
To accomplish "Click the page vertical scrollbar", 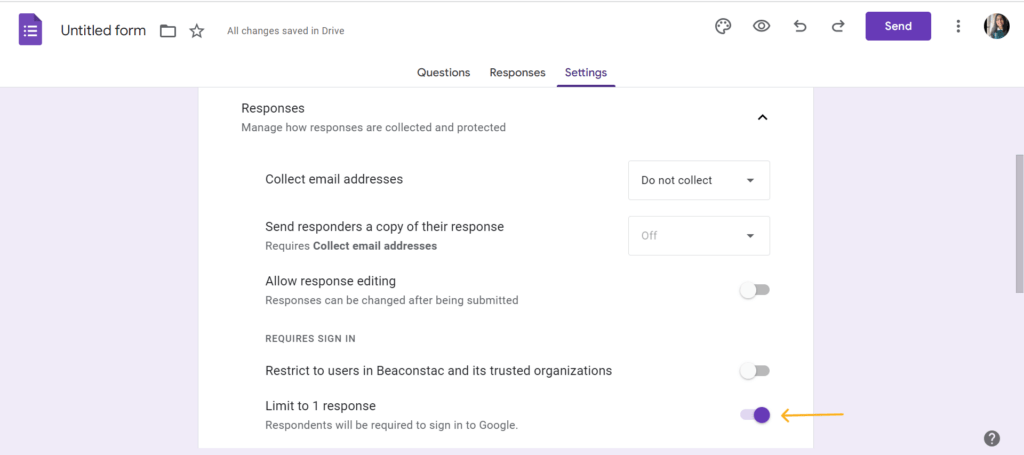I will 1019,223.
